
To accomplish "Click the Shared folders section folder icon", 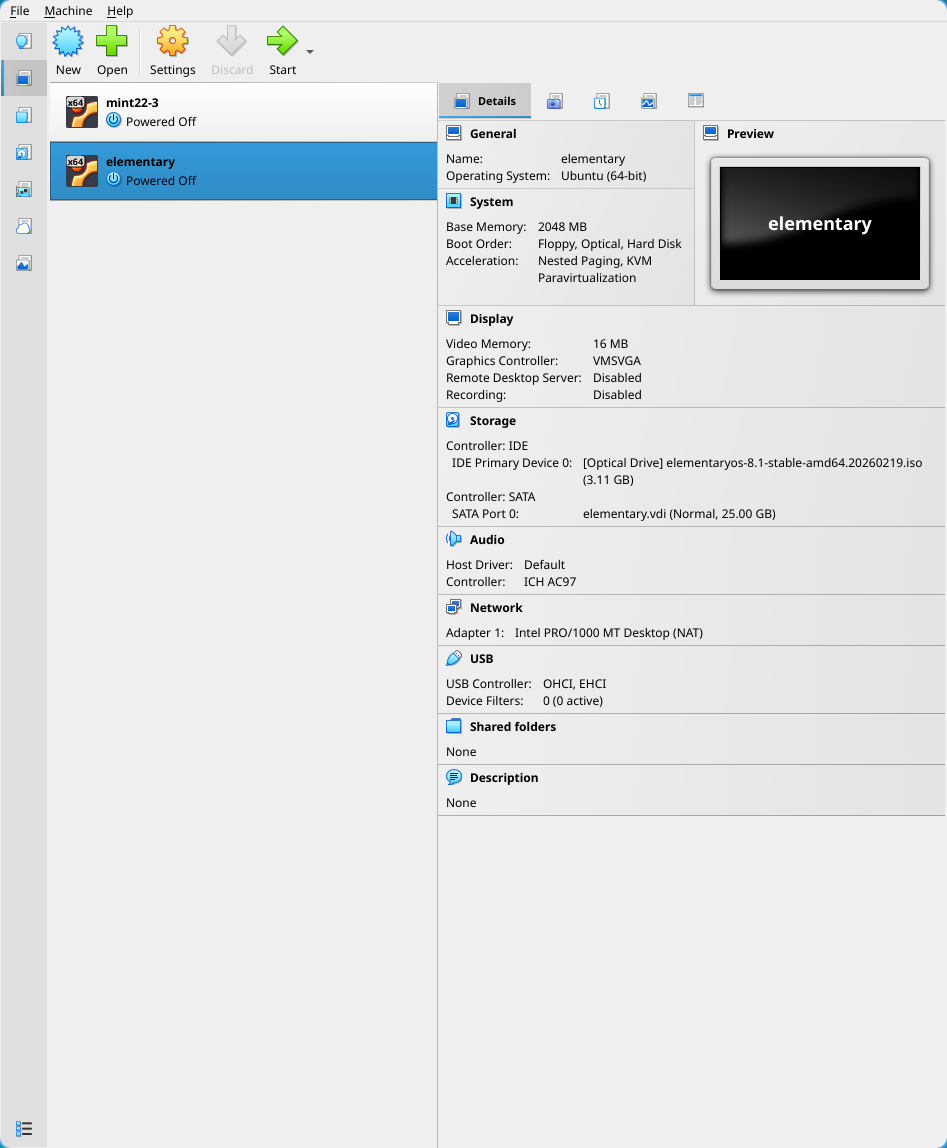I will (453, 726).
